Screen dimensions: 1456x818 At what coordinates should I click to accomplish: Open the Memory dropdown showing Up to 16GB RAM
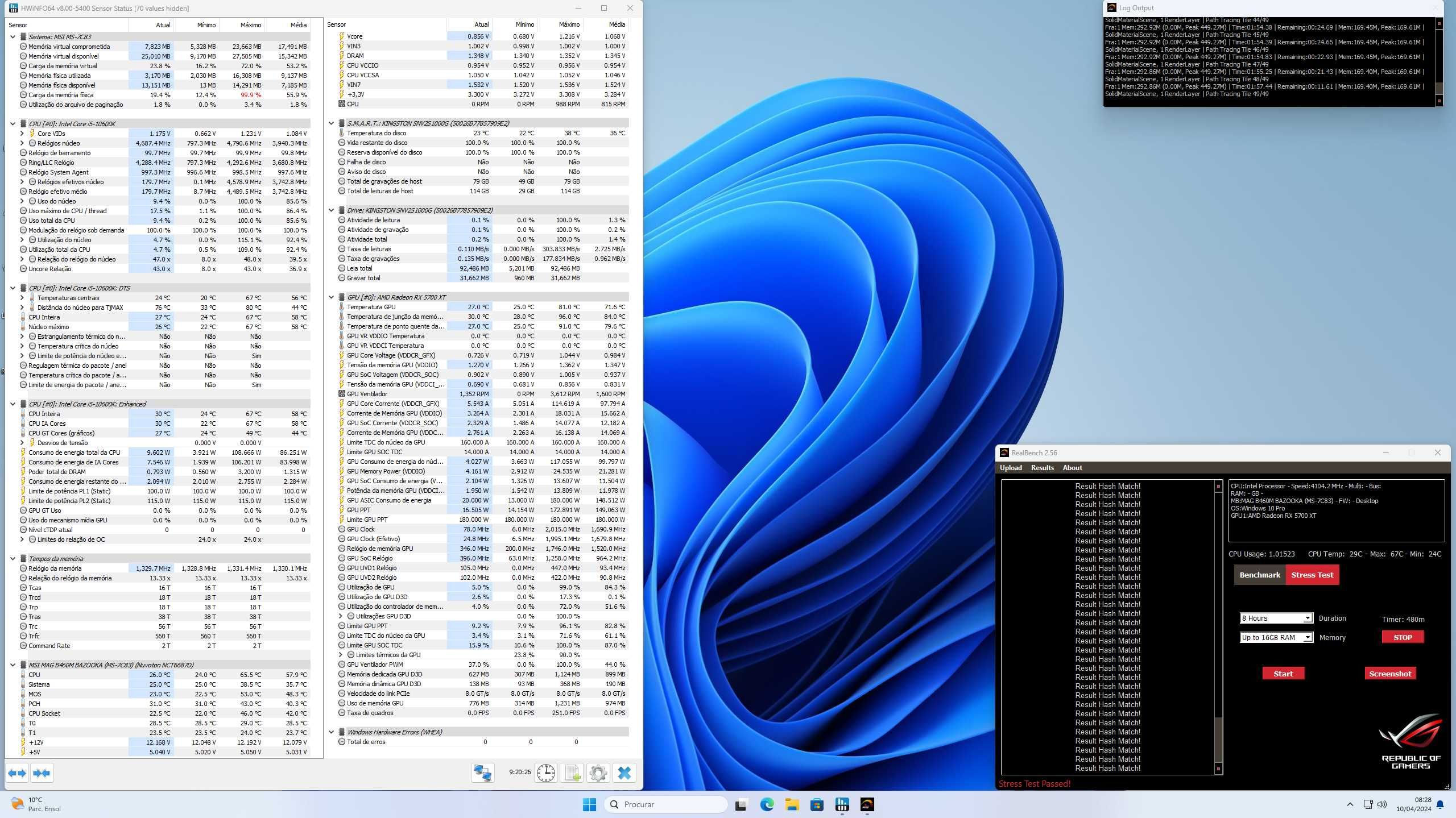point(1276,638)
